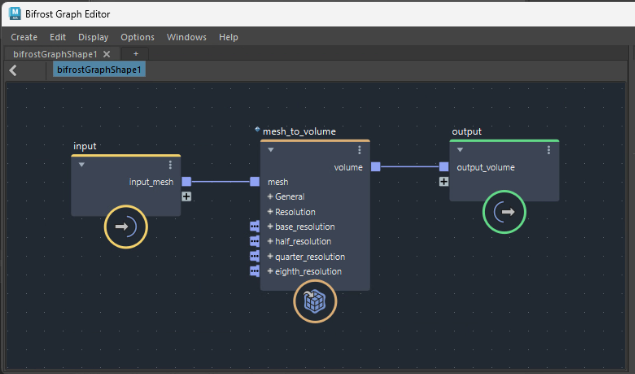Viewport: 635px width, 374px height.
Task: Add a new graph tab with plus
Action: click(x=136, y=54)
